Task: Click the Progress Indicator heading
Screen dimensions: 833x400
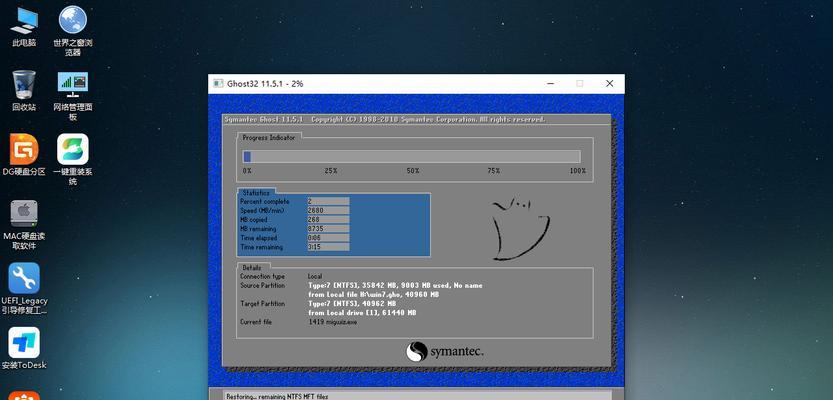Action: pyautogui.click(x=268, y=137)
